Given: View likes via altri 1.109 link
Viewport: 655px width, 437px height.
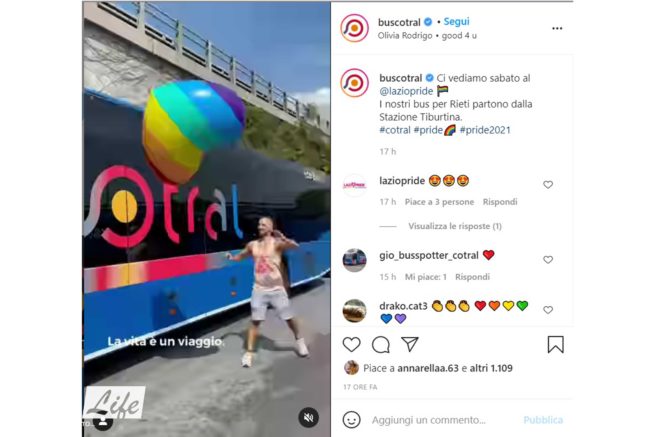Looking at the screenshot, I should [491, 368].
